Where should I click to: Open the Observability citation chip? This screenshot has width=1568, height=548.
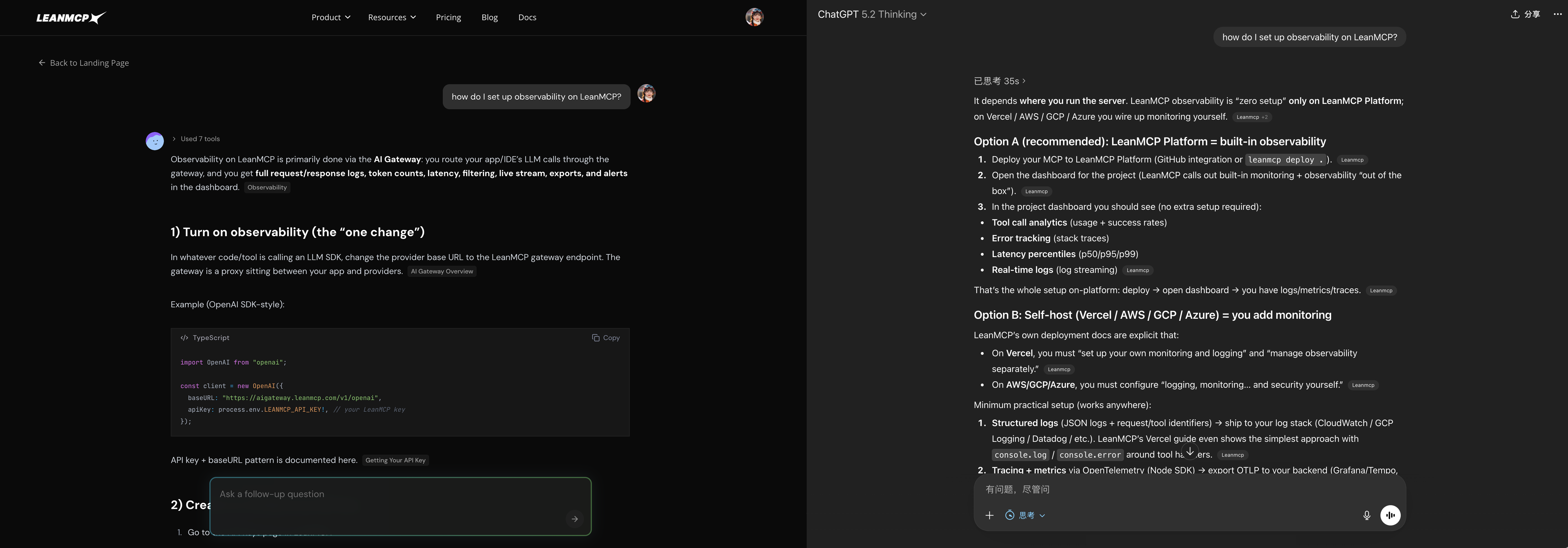(x=267, y=188)
